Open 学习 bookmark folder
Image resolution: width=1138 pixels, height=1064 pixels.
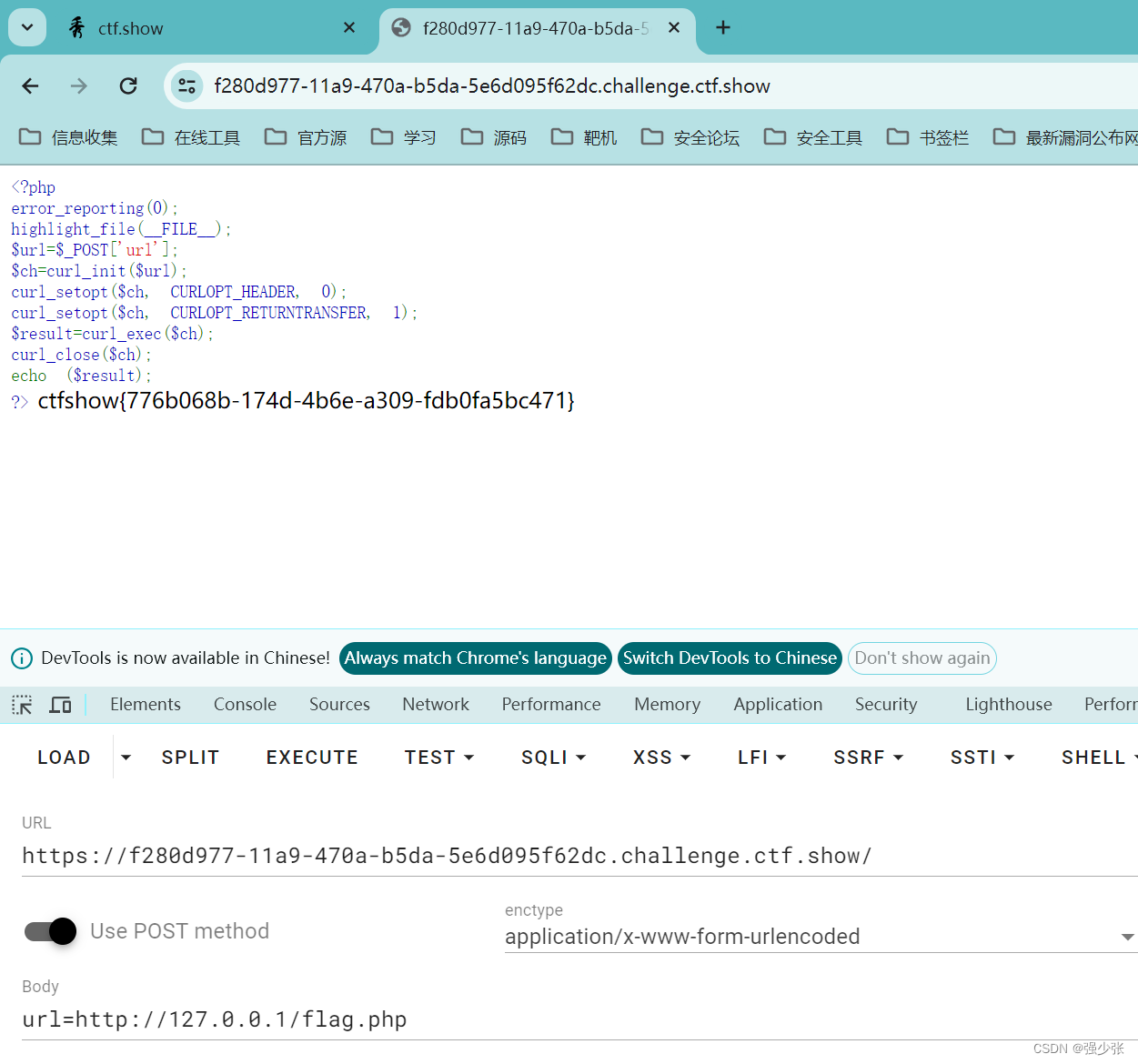tap(404, 137)
